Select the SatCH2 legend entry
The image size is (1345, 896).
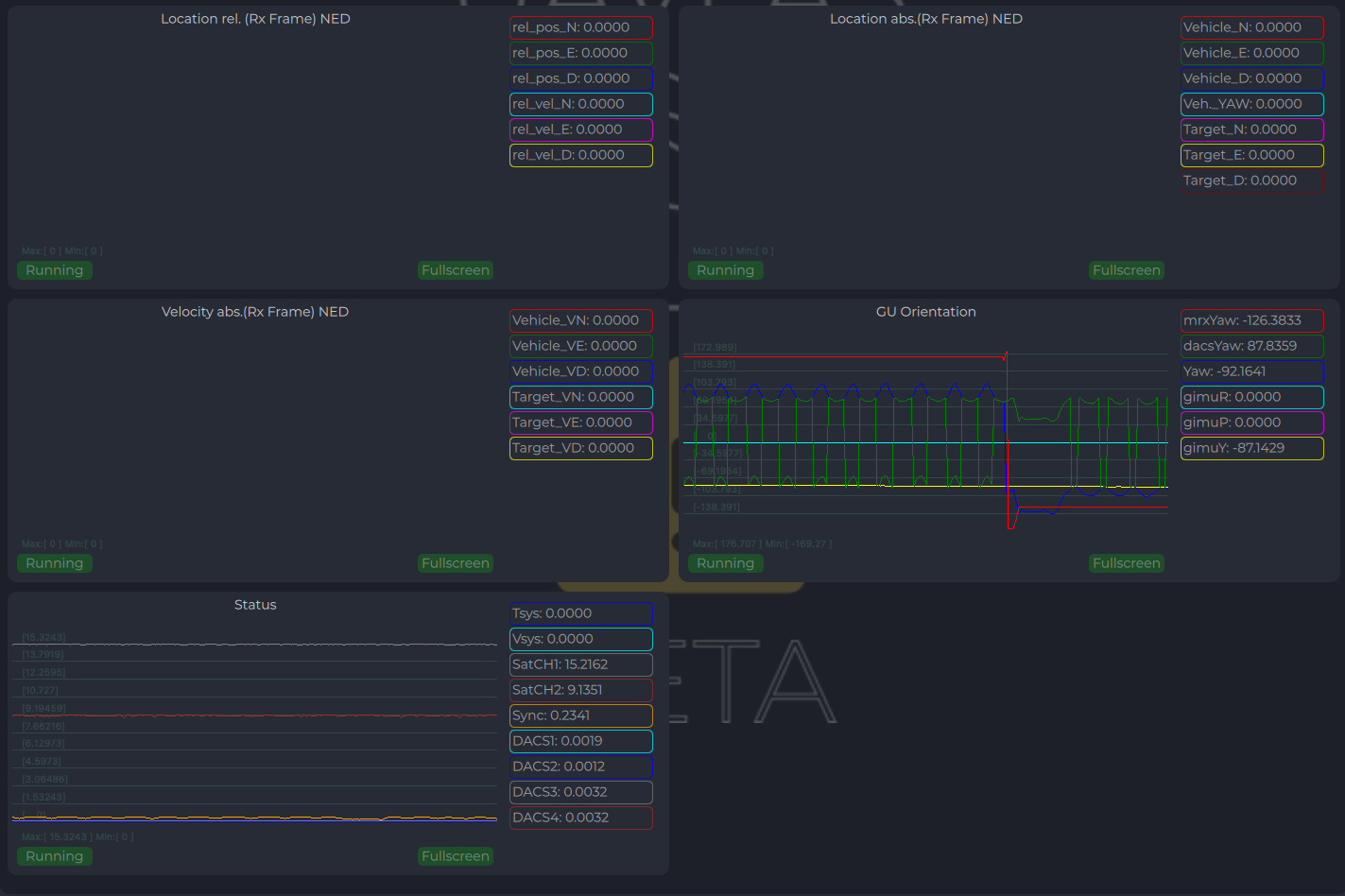coord(581,690)
